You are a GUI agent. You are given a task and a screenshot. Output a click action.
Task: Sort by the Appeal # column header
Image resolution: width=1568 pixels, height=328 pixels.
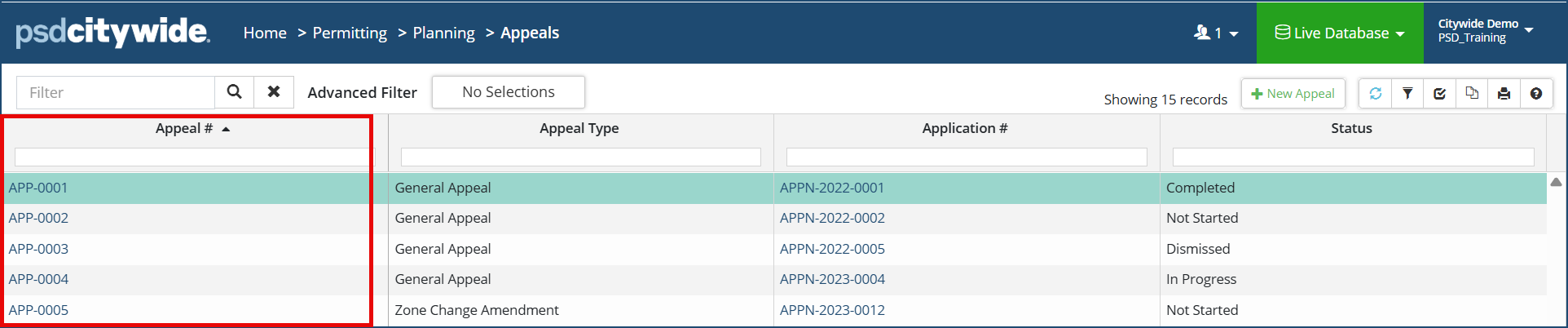(x=184, y=128)
